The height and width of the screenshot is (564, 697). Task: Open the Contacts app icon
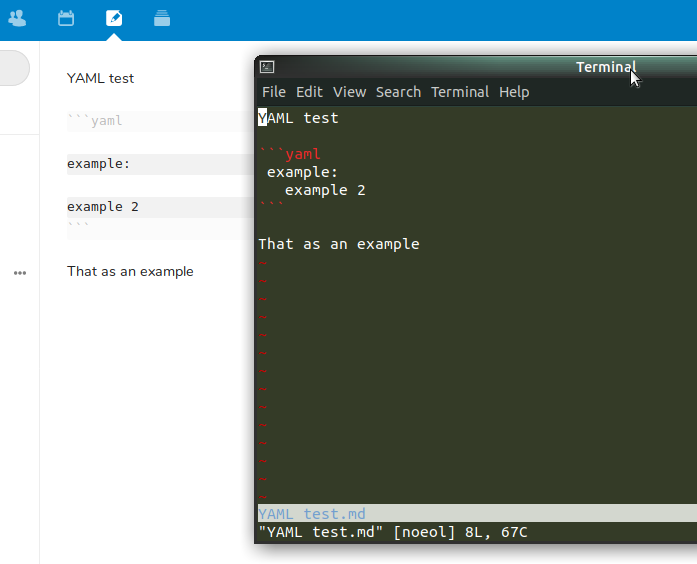[x=17, y=18]
